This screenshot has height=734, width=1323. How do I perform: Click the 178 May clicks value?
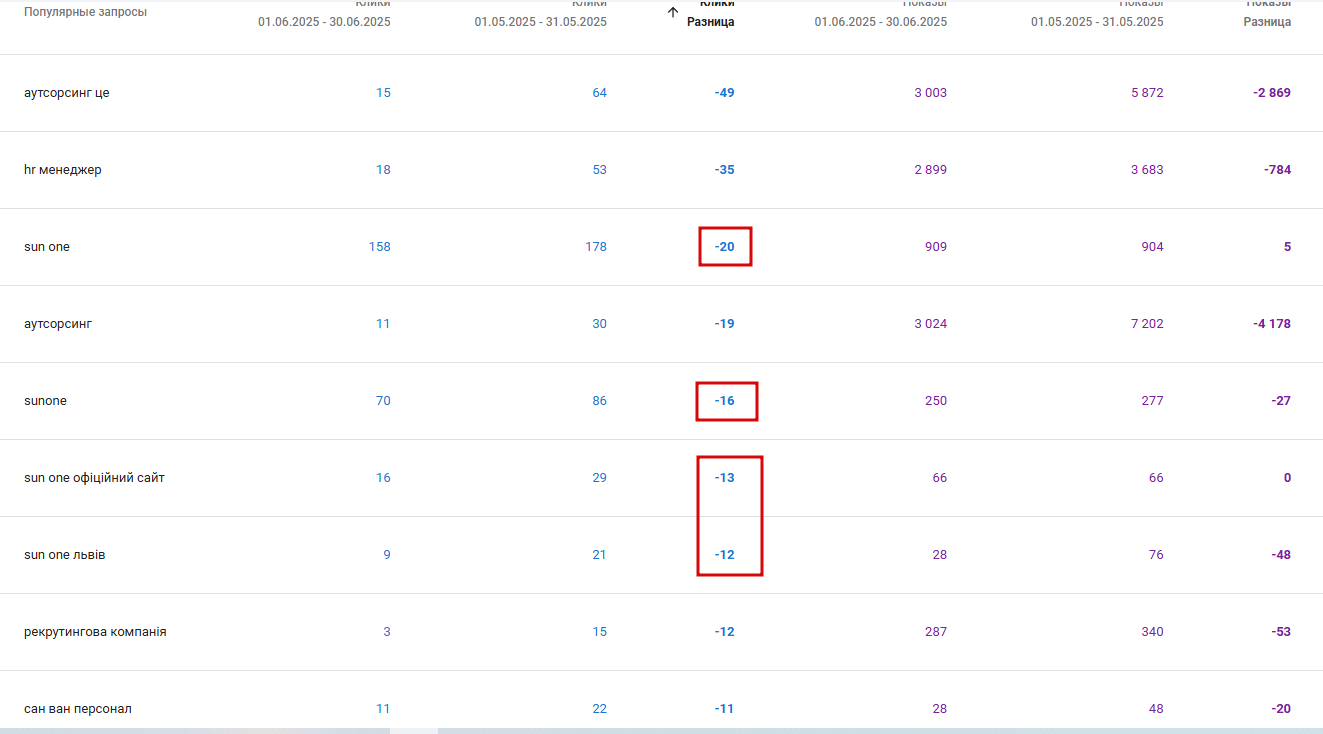point(596,247)
